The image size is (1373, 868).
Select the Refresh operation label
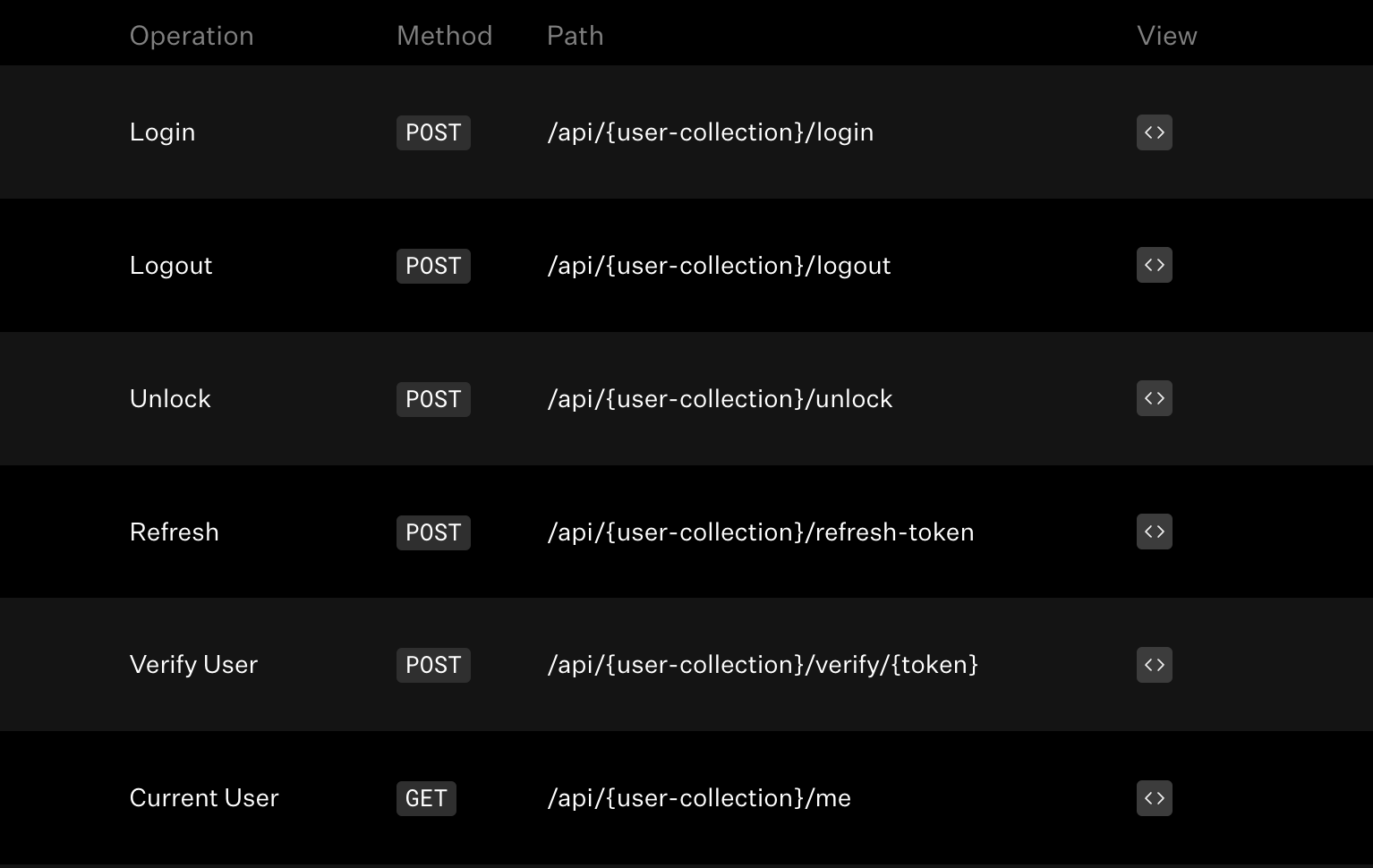click(x=175, y=531)
